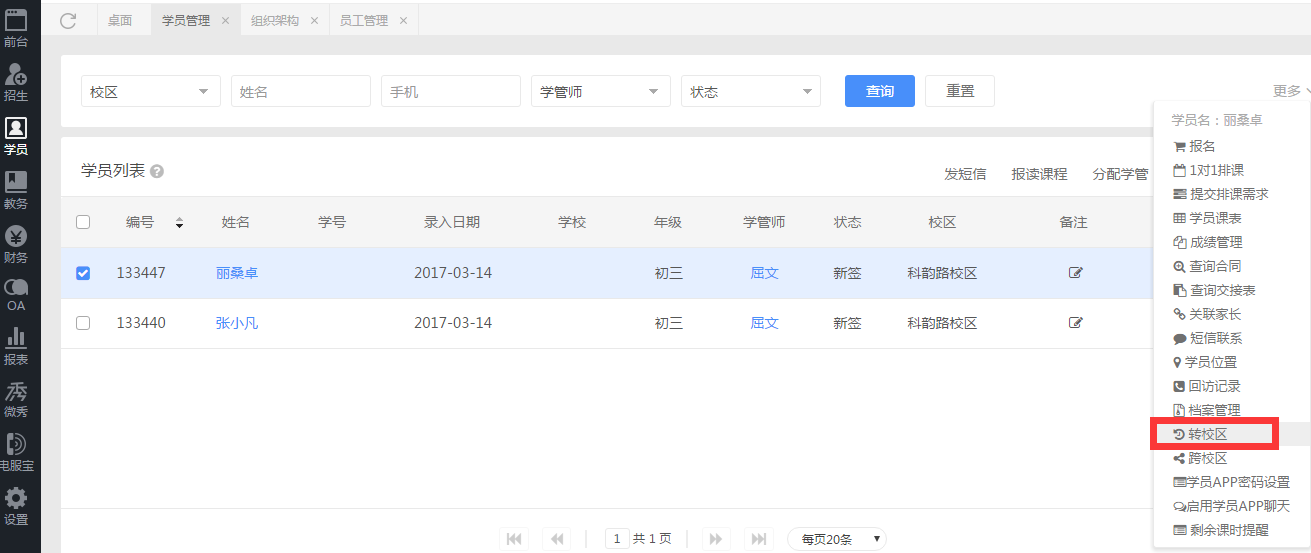Open the 每页20条 page size dropdown

pos(837,539)
